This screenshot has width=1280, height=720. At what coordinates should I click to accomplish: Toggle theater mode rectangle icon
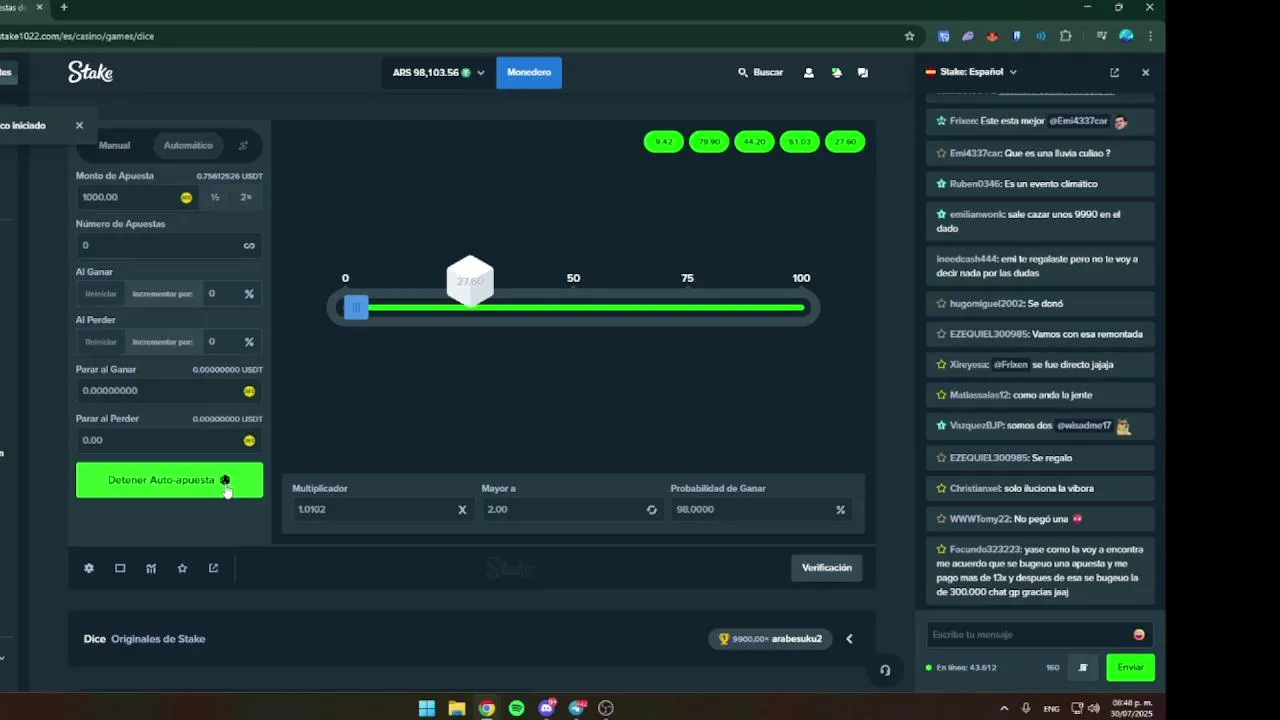pos(120,568)
